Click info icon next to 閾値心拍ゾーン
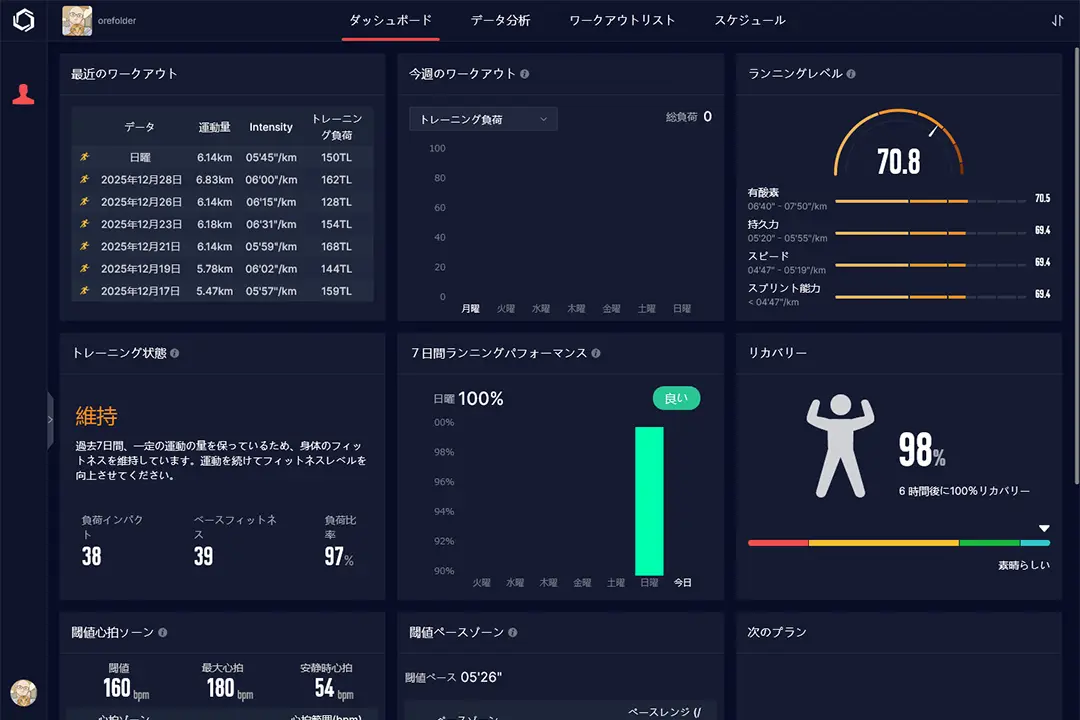This screenshot has width=1080, height=720. coord(163,632)
